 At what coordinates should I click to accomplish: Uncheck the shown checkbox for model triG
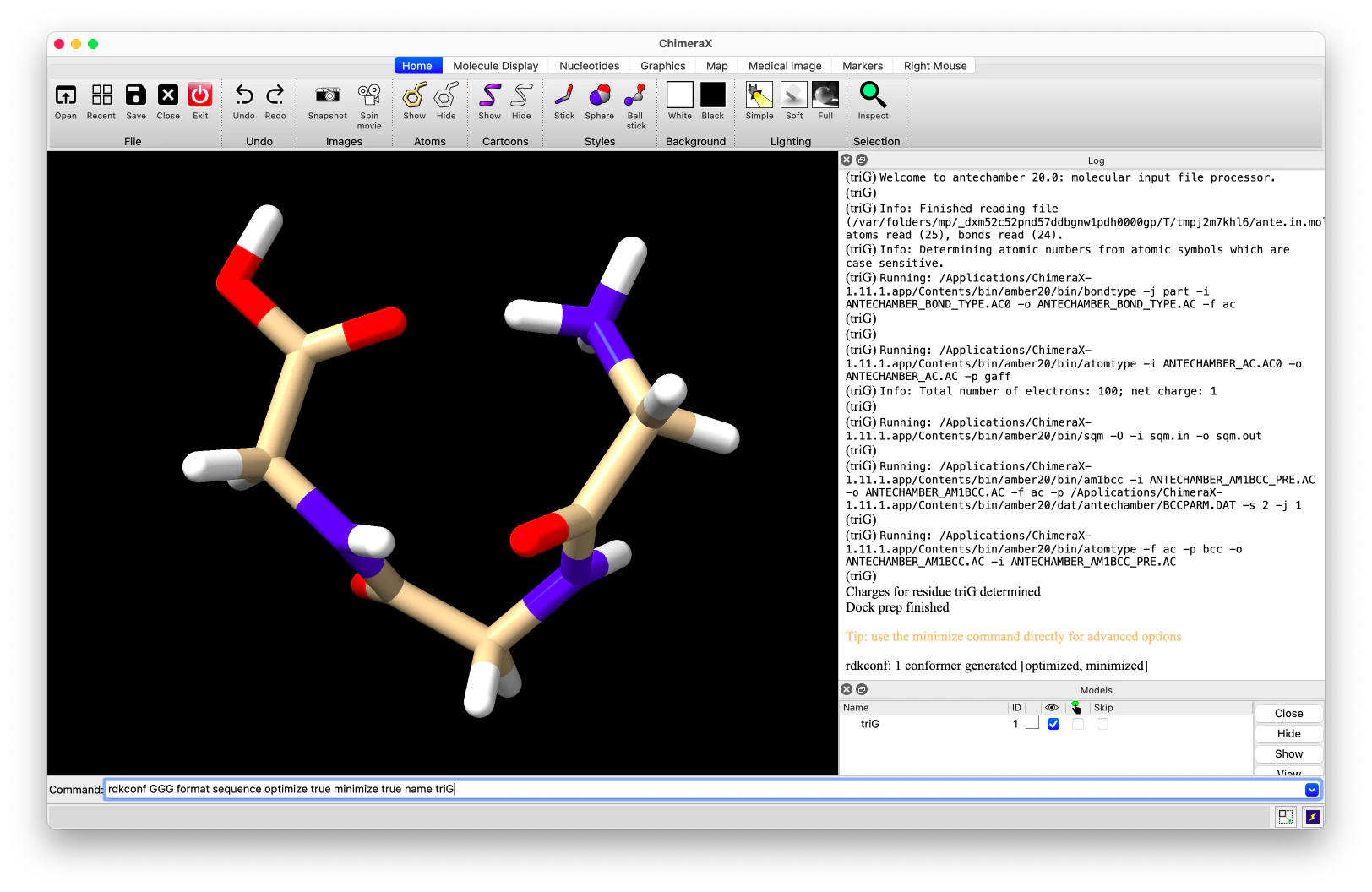tap(1053, 724)
